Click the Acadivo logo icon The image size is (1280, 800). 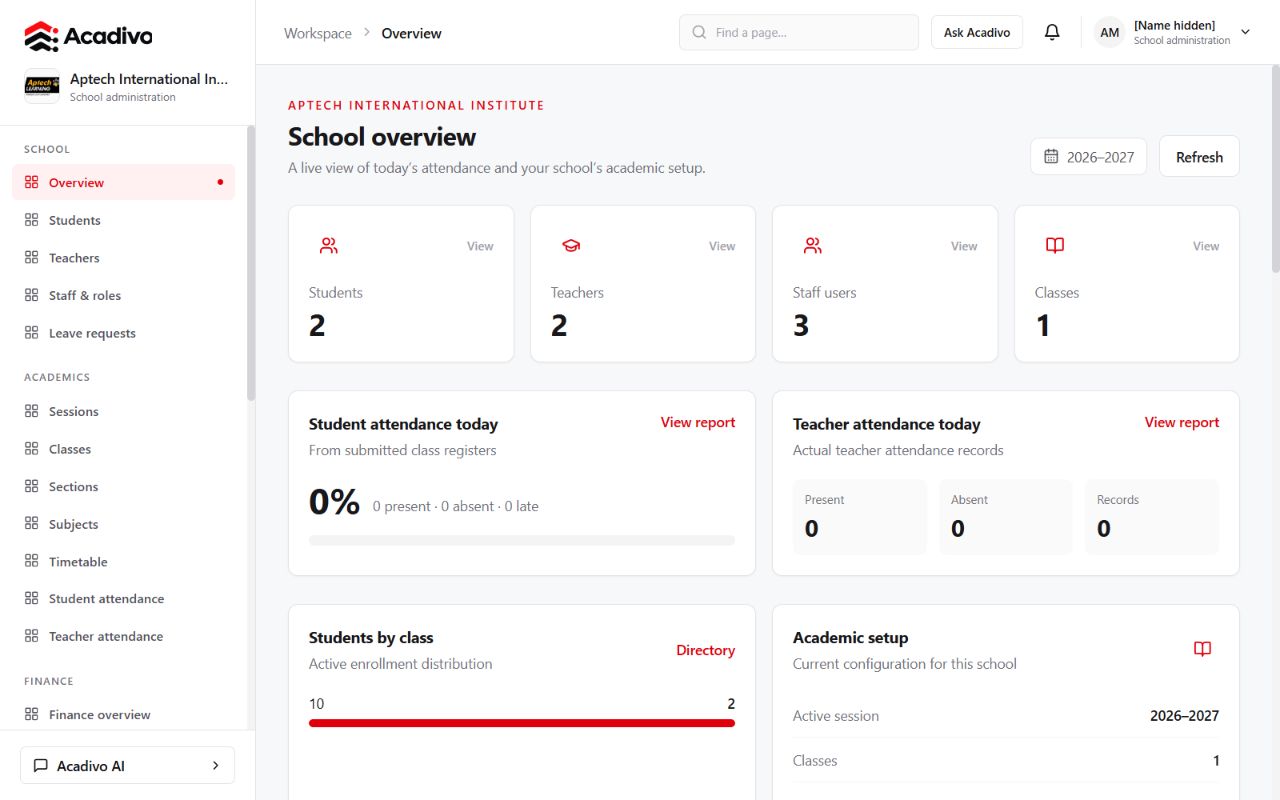41,36
